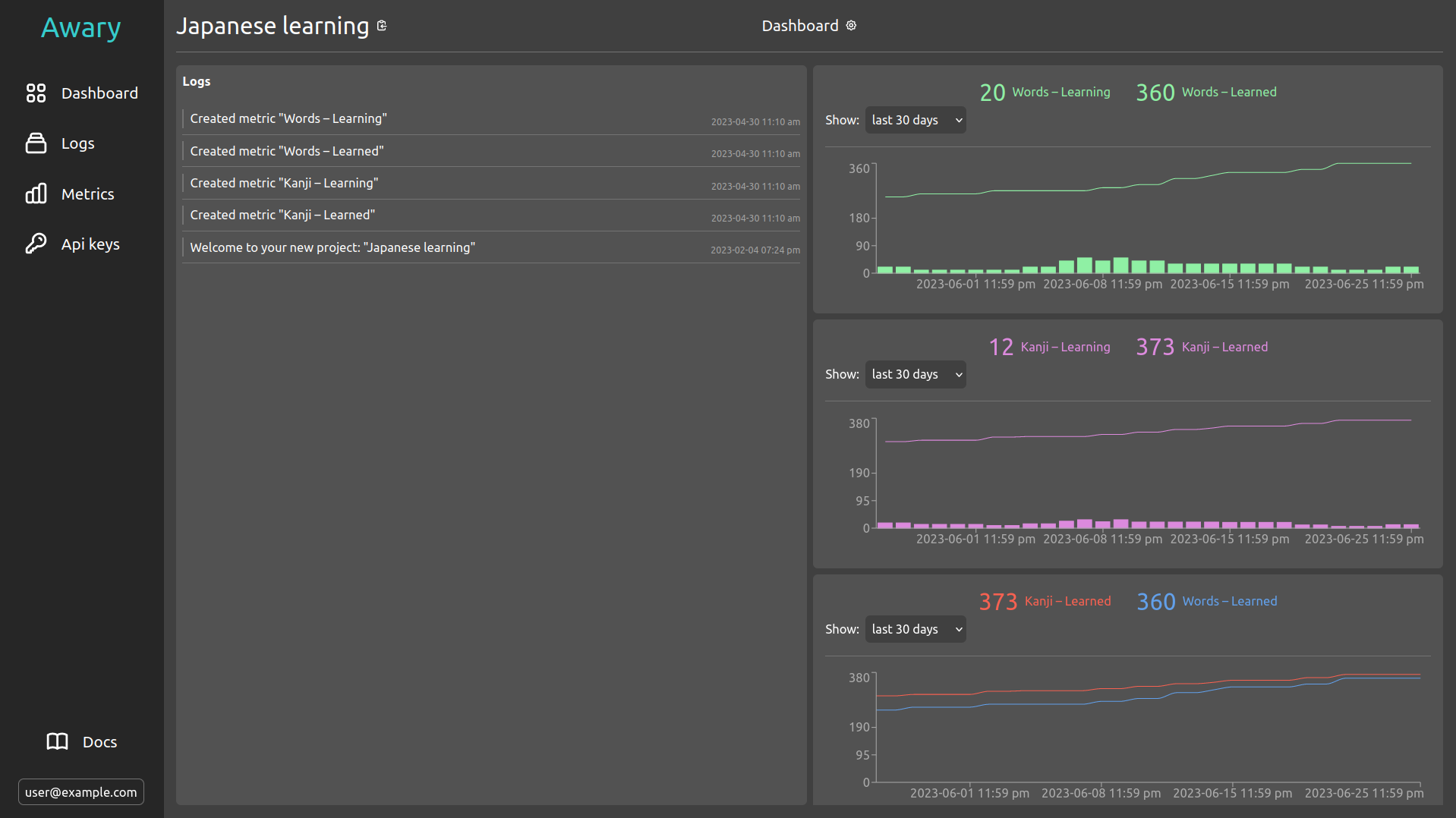Toggle the blue Words – Learned series legend

pos(1229,601)
